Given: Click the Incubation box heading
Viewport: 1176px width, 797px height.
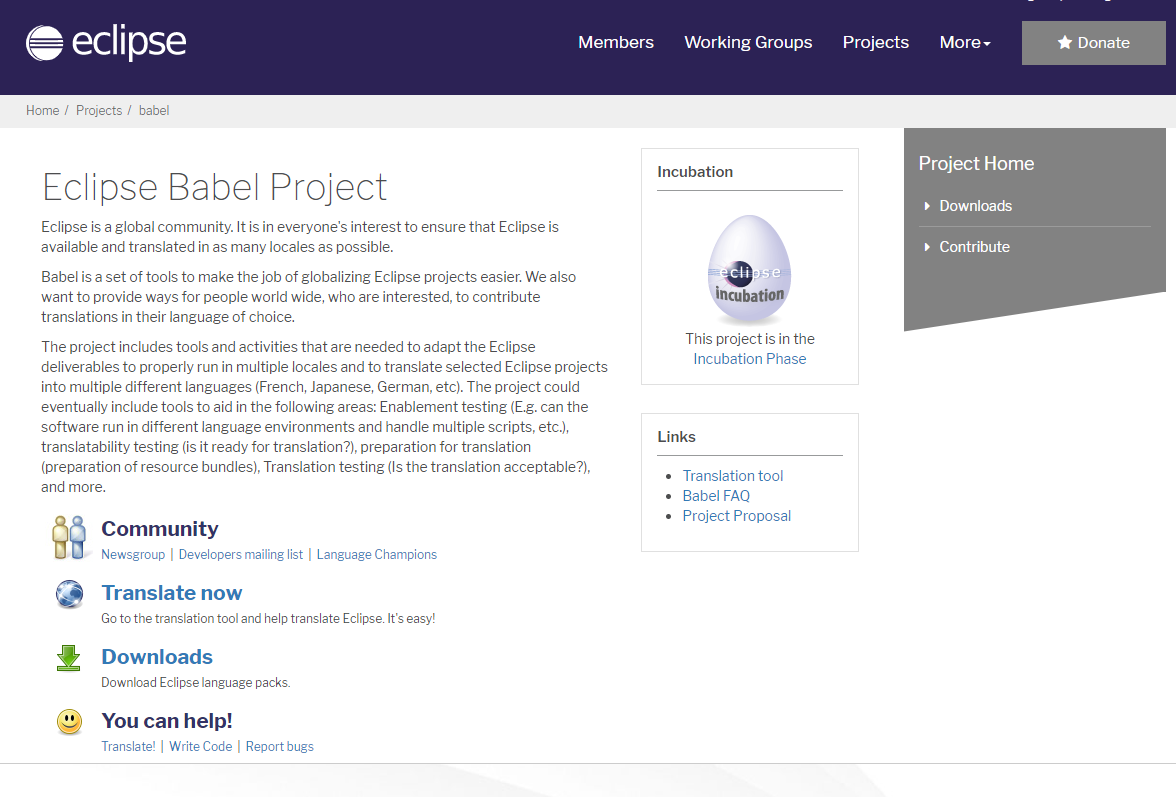Looking at the screenshot, I should pyautogui.click(x=694, y=172).
